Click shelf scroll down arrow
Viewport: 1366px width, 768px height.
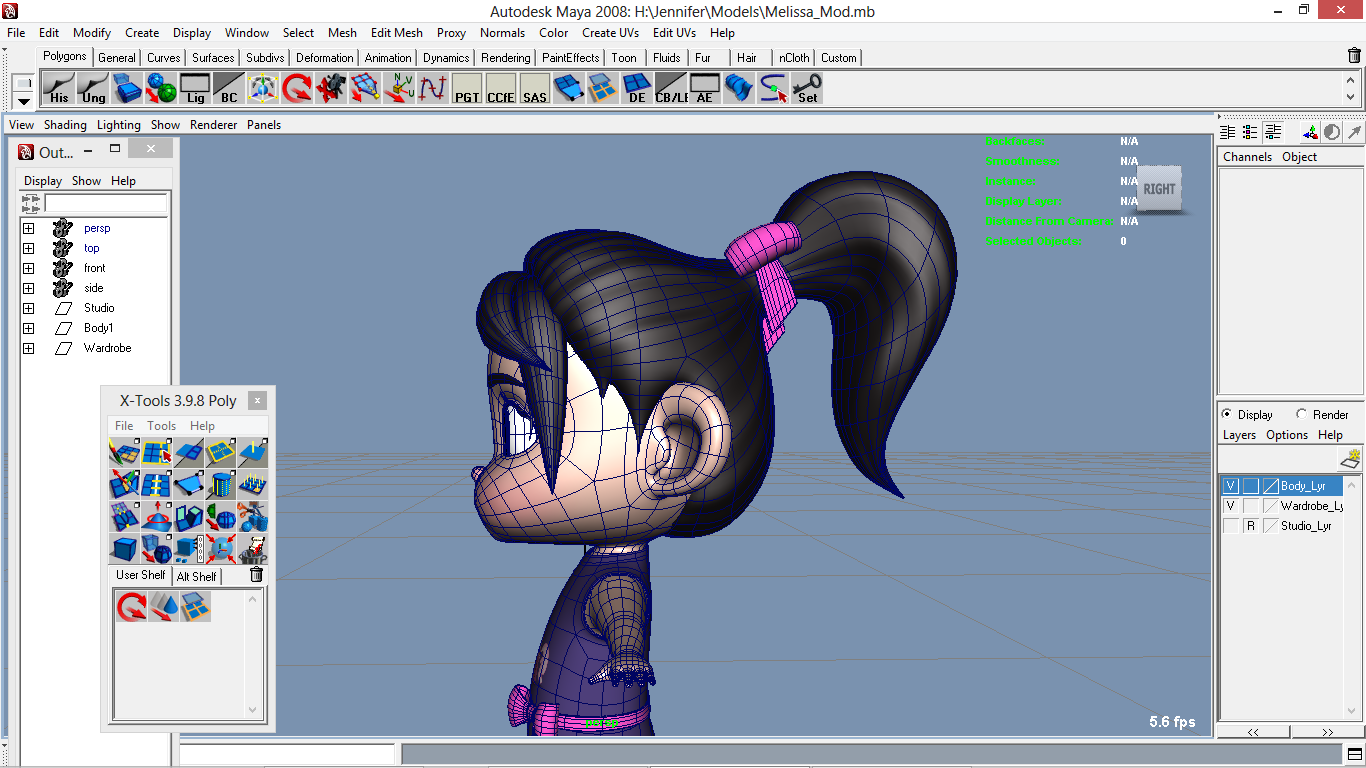1351,97
